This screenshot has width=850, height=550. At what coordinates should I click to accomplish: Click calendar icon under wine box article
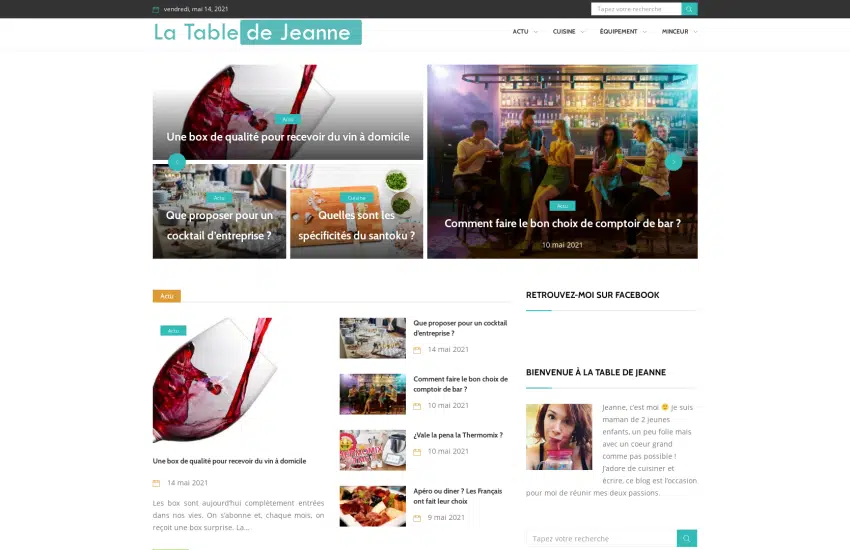click(x=156, y=483)
